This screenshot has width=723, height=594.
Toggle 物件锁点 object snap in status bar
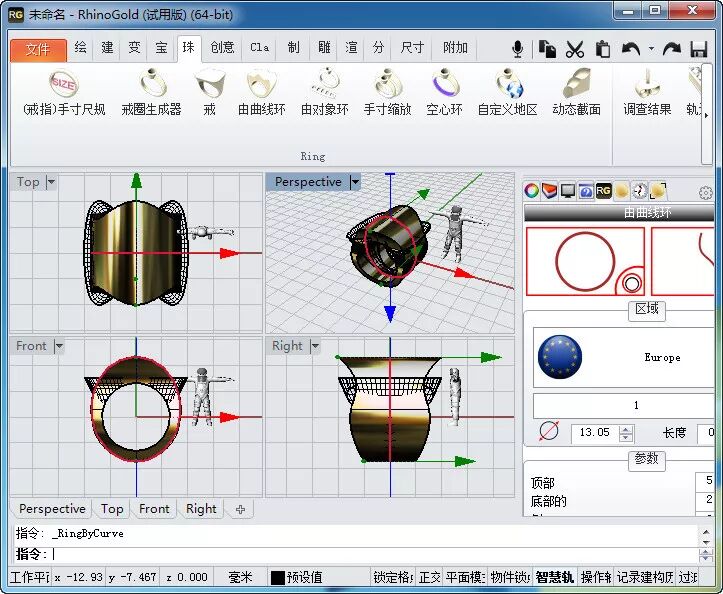[x=510, y=577]
